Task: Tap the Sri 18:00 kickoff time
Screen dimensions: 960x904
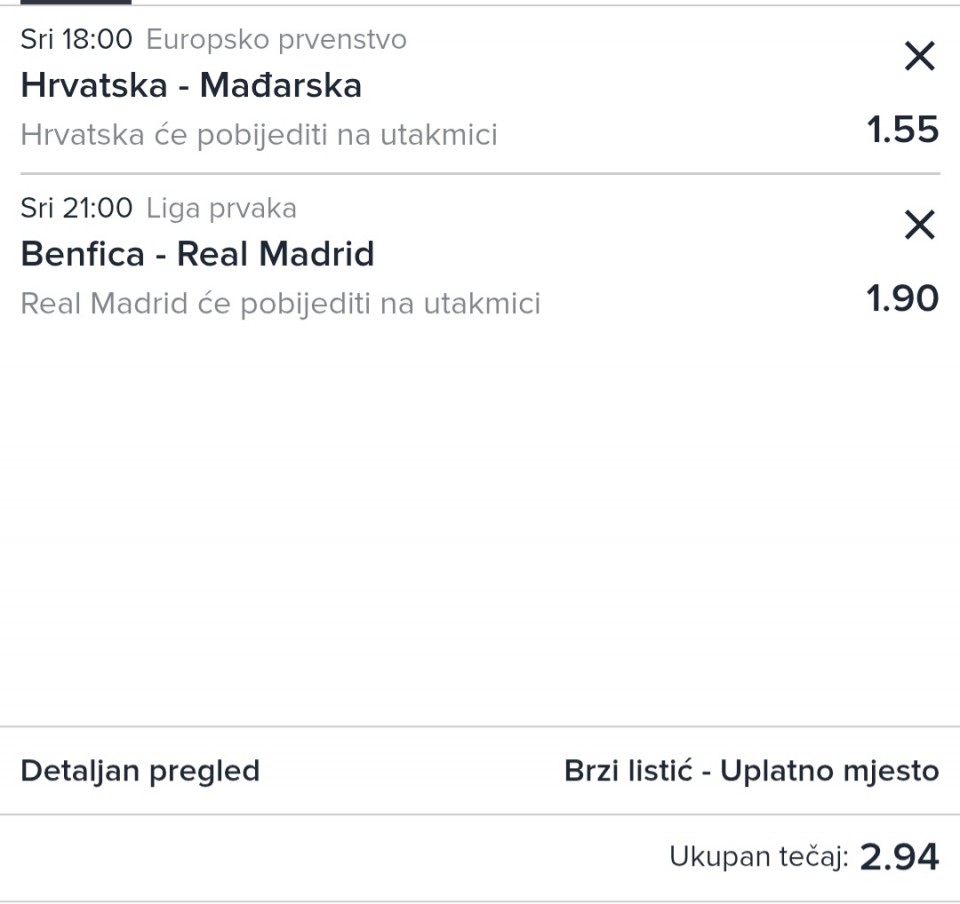Action: [x=76, y=40]
